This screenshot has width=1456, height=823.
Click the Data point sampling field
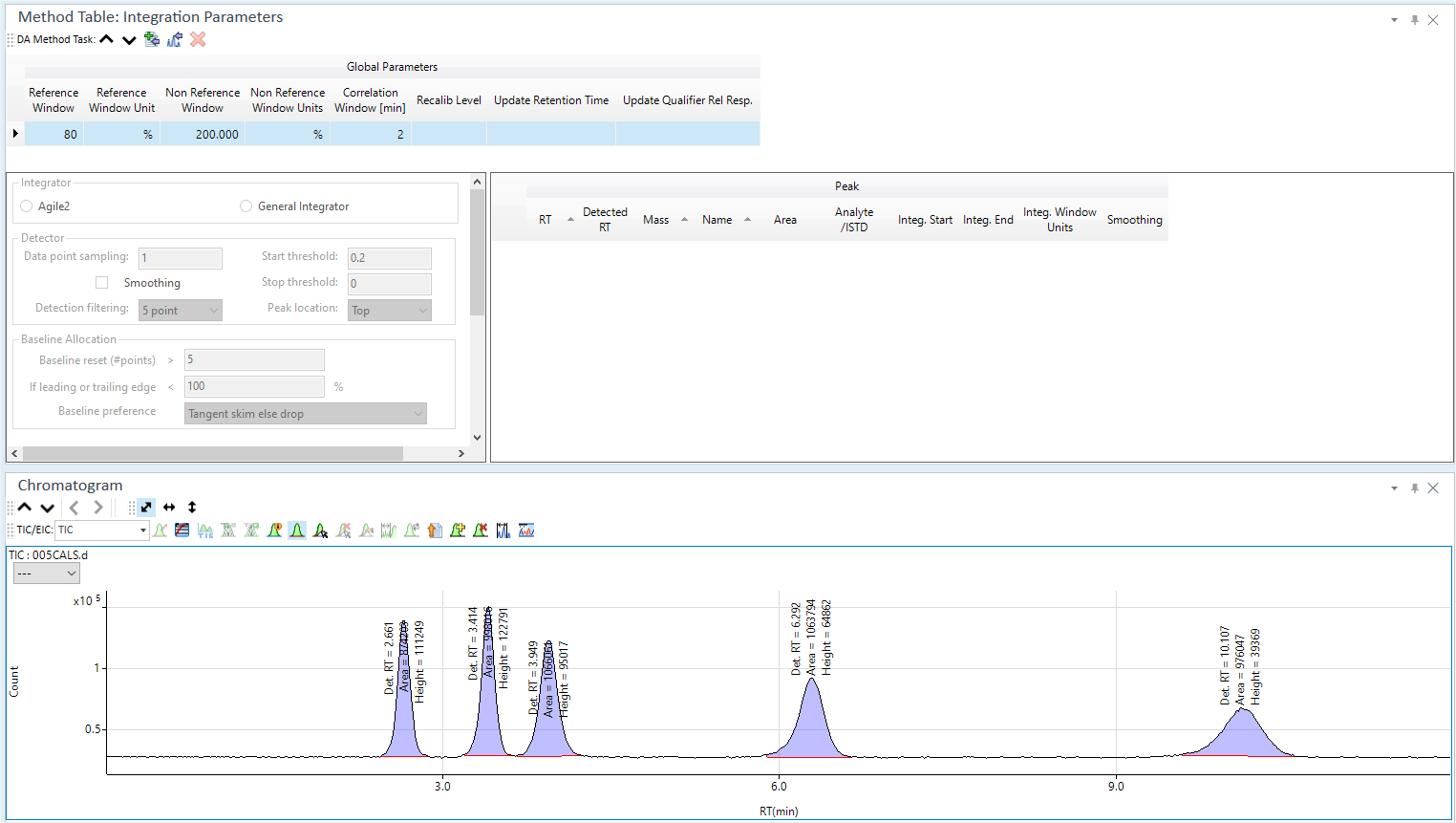[x=181, y=258]
